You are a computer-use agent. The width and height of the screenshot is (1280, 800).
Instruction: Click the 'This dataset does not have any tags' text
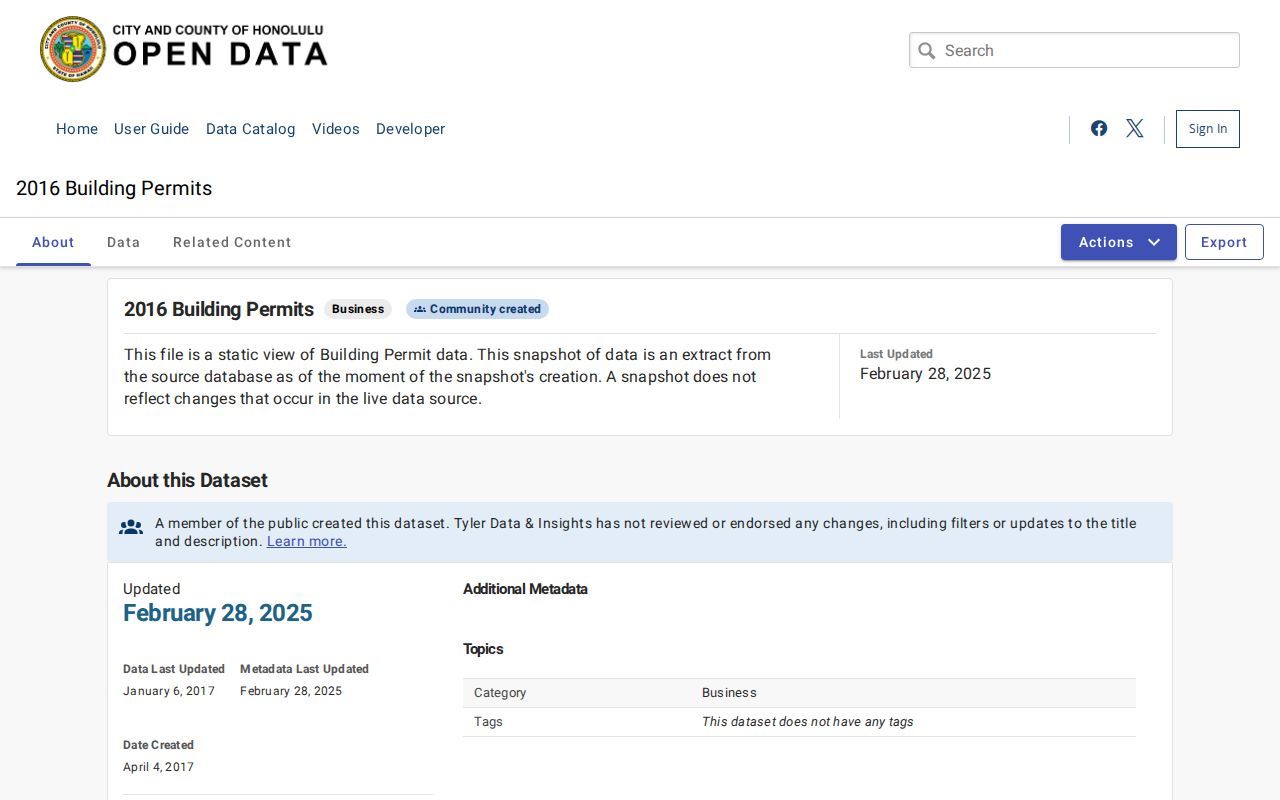coord(808,722)
